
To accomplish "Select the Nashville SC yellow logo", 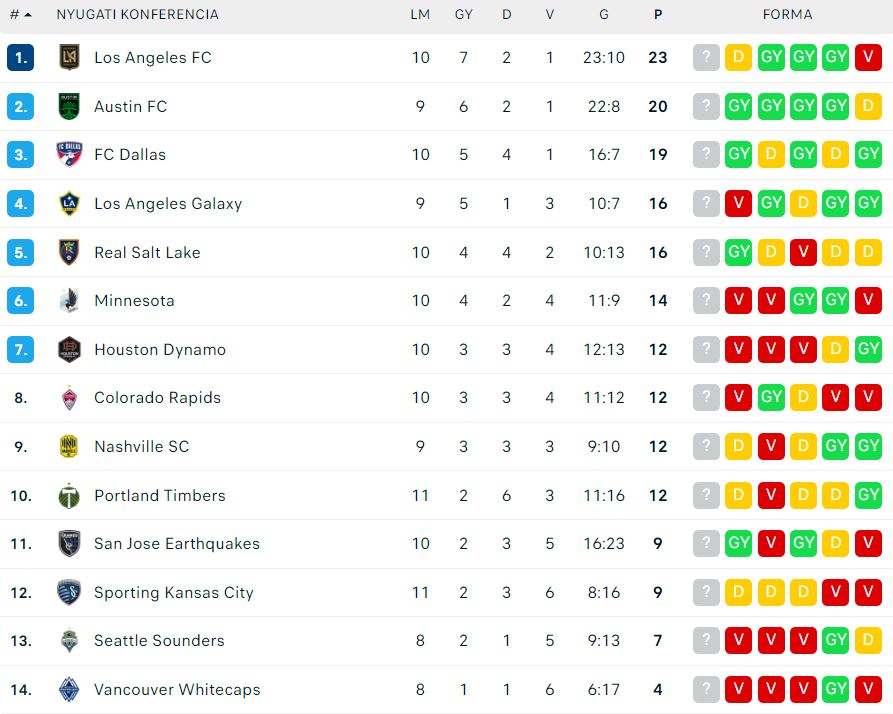I will coord(69,446).
